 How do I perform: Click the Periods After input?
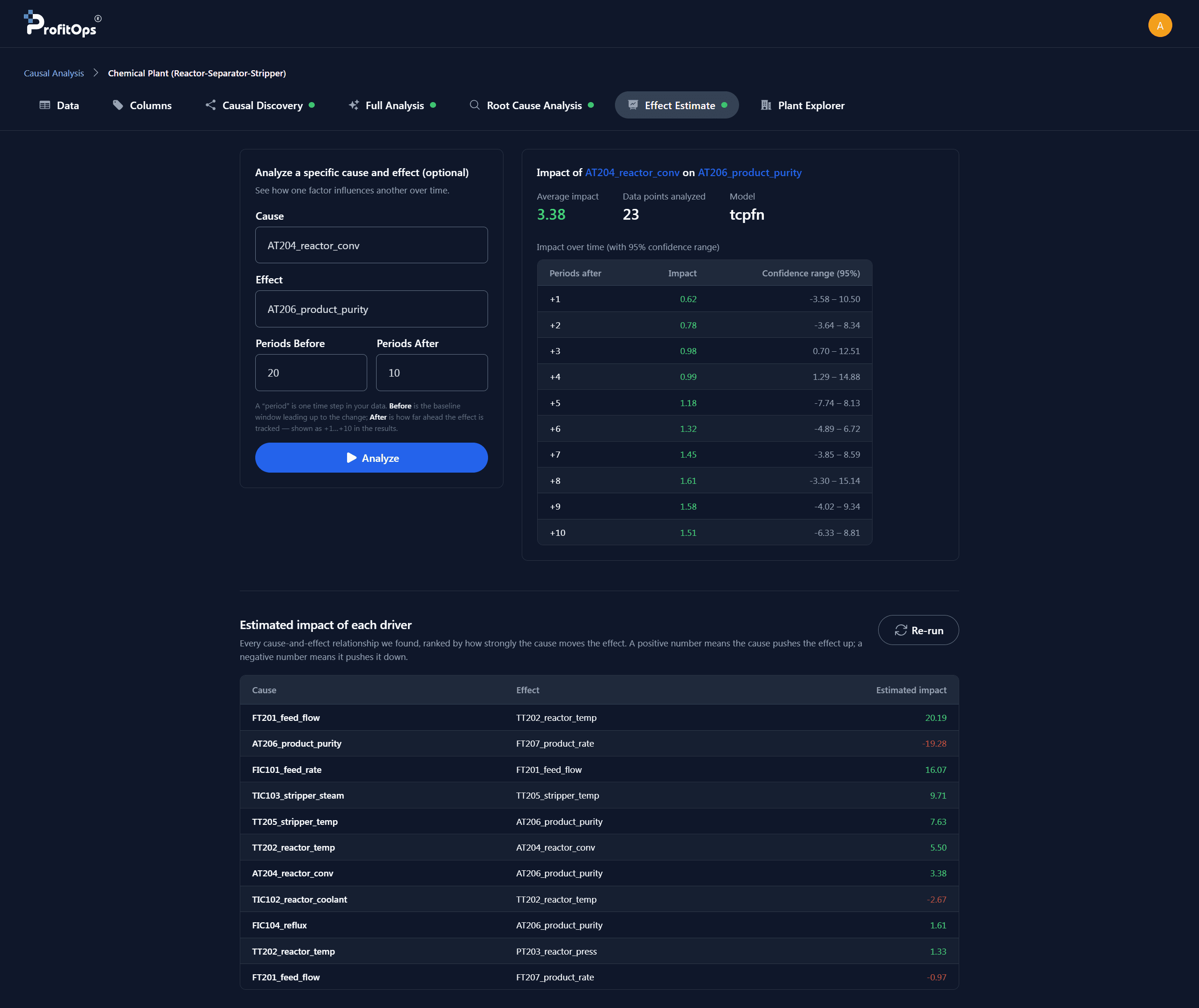(432, 372)
